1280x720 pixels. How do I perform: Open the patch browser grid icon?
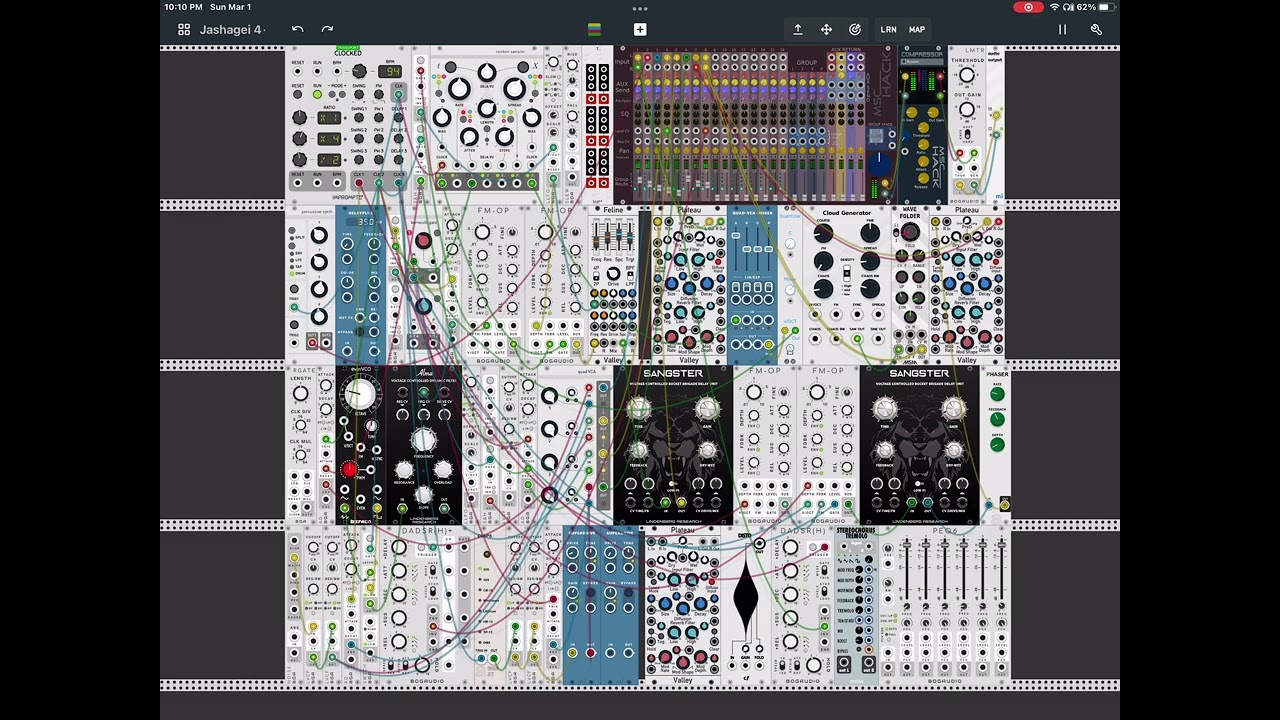184,30
